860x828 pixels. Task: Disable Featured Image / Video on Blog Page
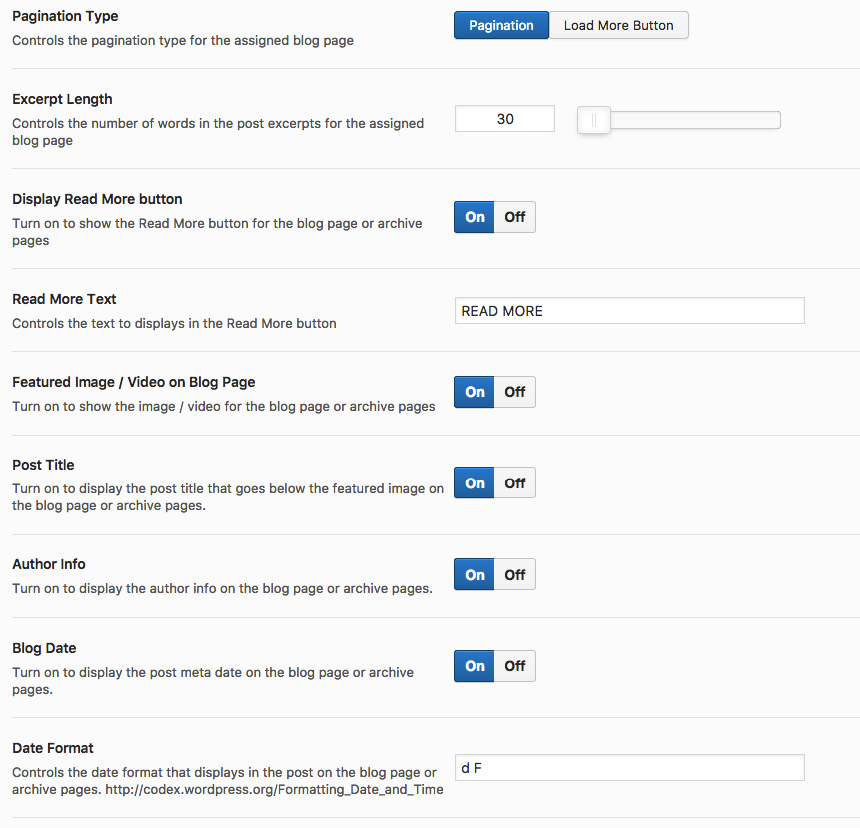pos(515,392)
